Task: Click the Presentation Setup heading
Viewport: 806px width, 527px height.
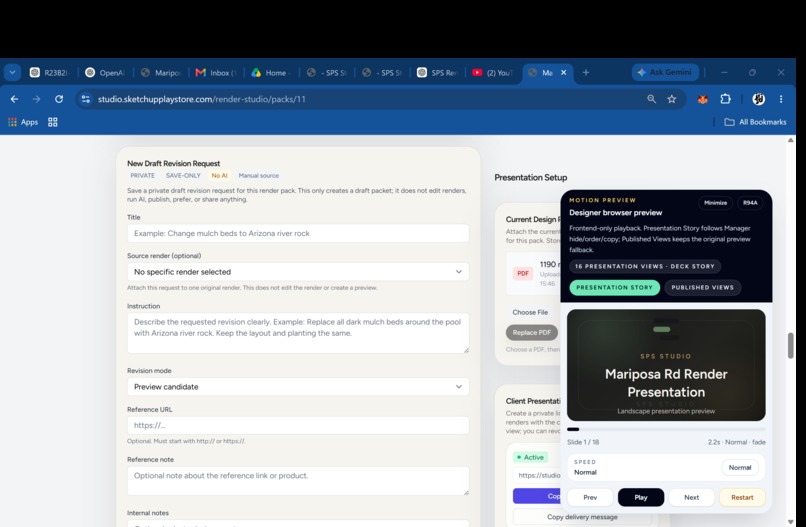Action: 530,177
